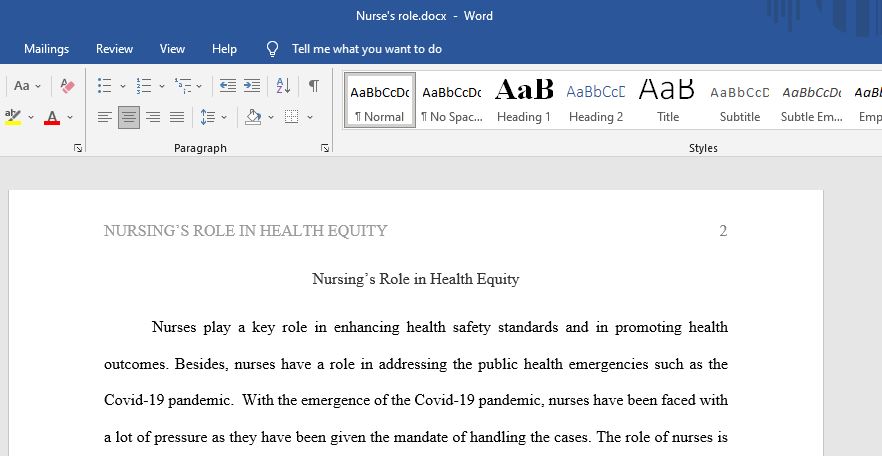Image resolution: width=882 pixels, height=456 pixels.
Task: Apply bullet list formatting
Action: (105, 85)
